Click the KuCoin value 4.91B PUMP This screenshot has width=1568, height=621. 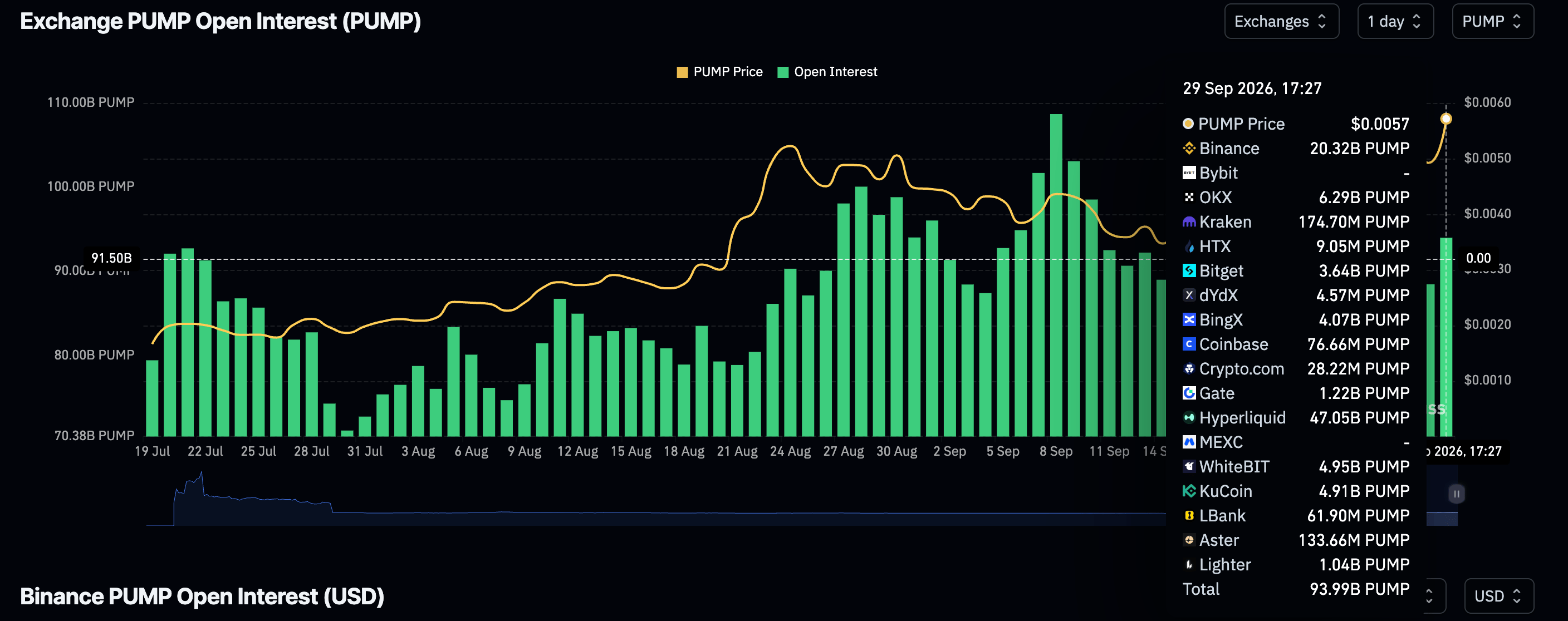point(1364,491)
